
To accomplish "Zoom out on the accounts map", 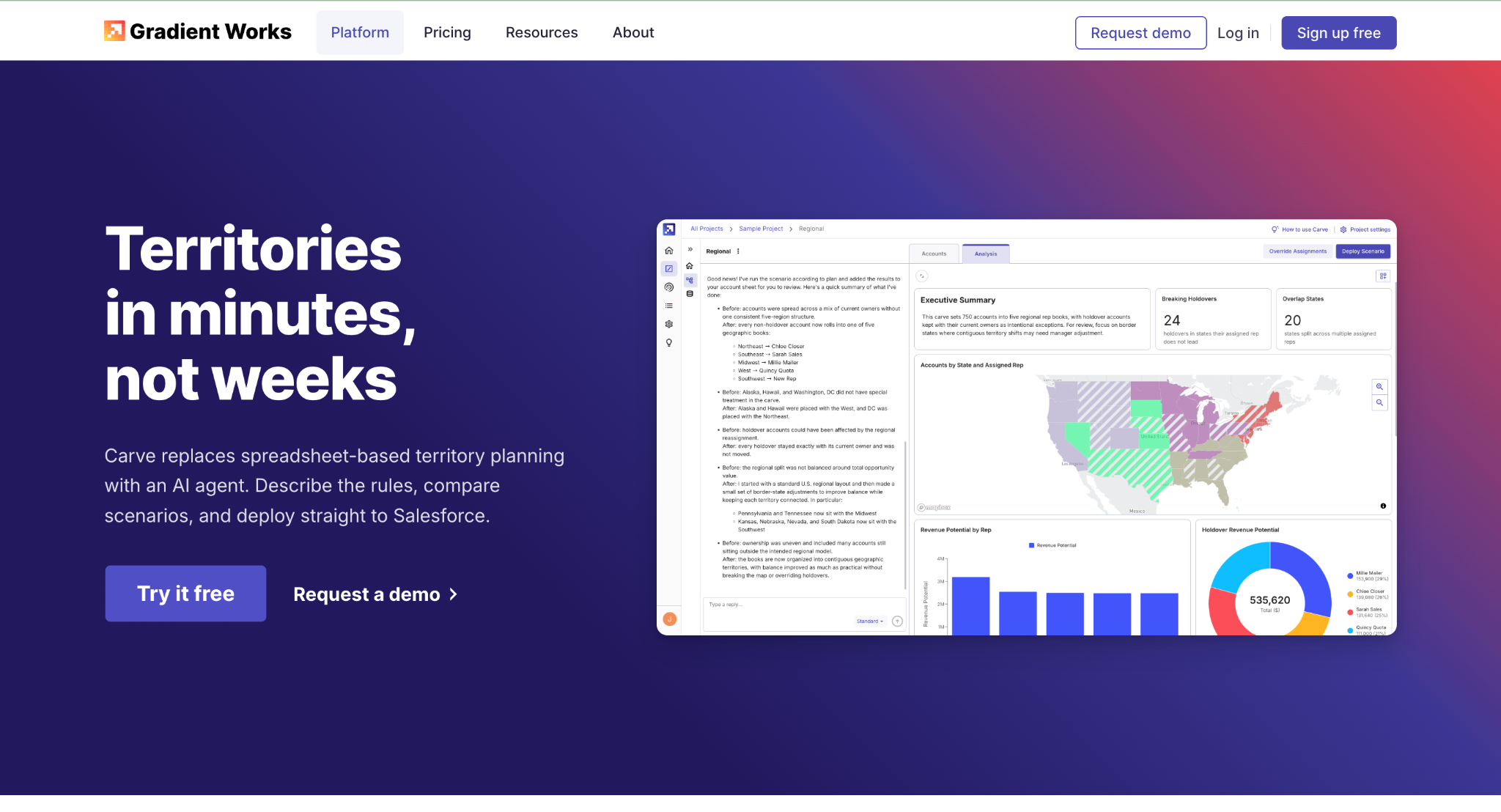I will [1379, 402].
